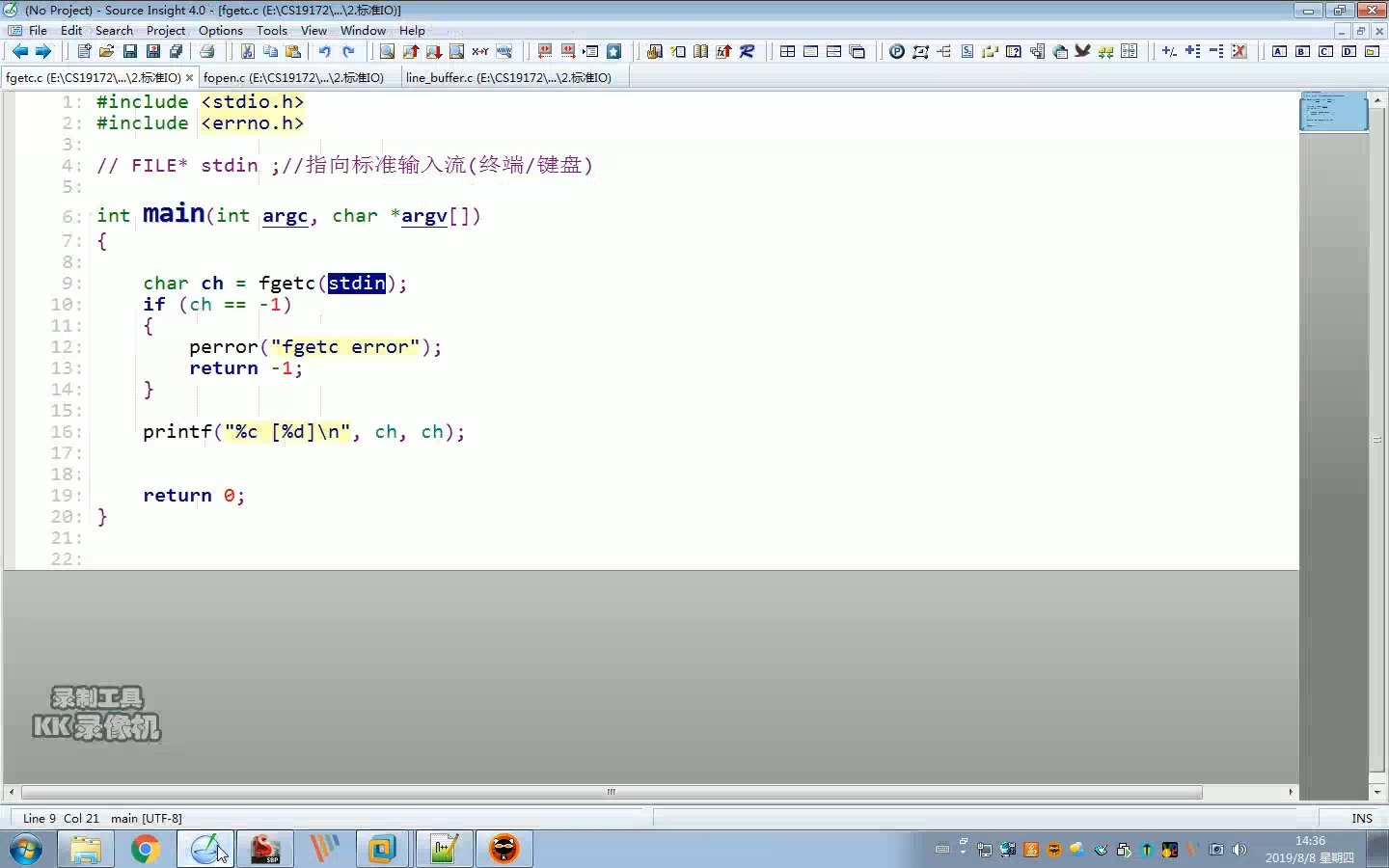
Task: Click the Save All icon
Action: 177,52
